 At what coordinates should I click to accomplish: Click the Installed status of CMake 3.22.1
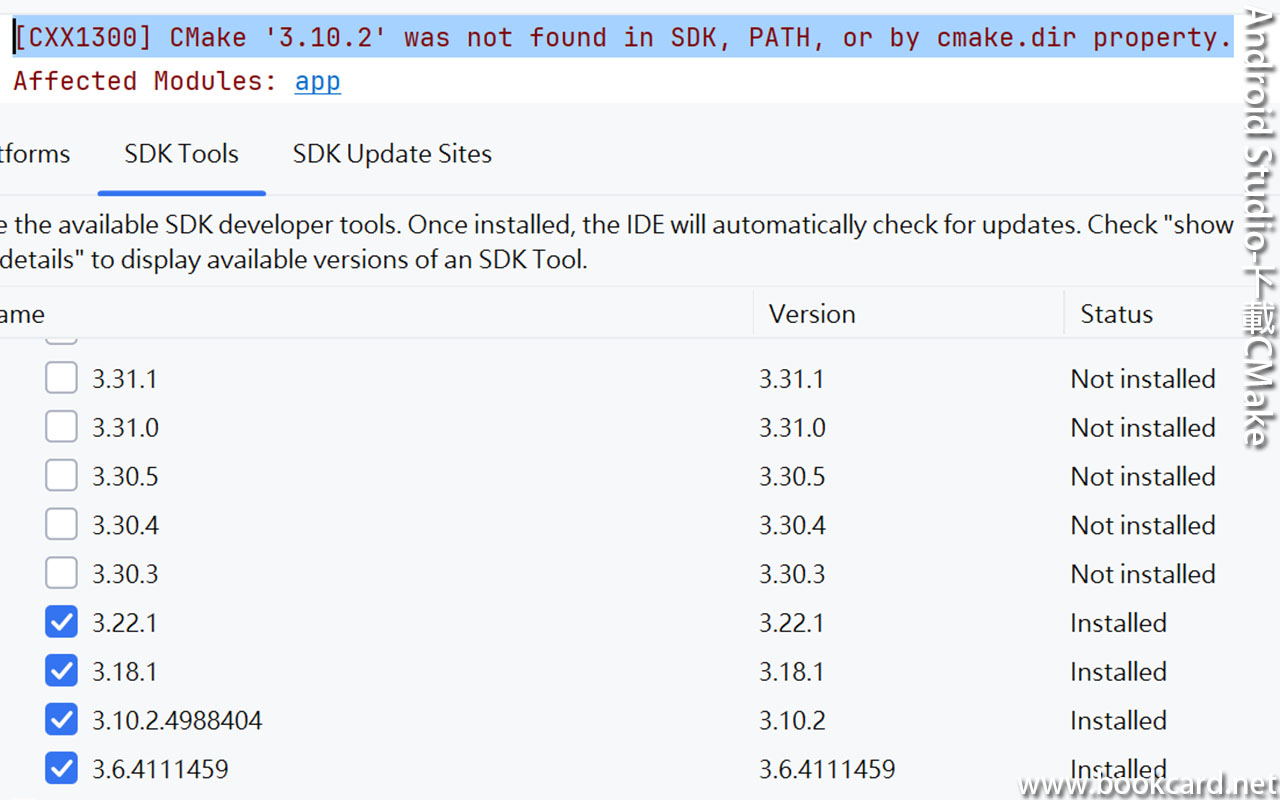[x=1118, y=622]
